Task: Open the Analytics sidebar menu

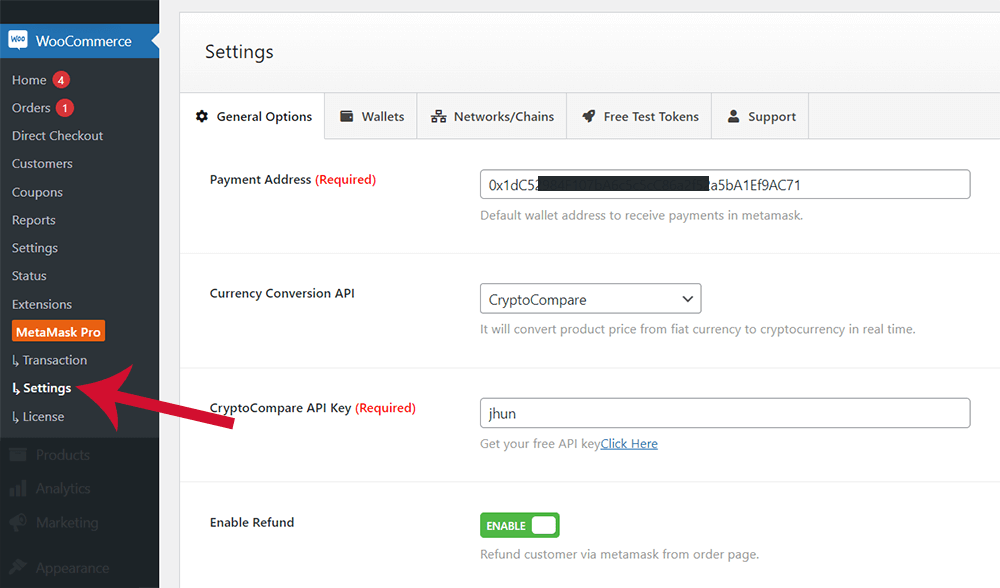Action: (x=63, y=489)
